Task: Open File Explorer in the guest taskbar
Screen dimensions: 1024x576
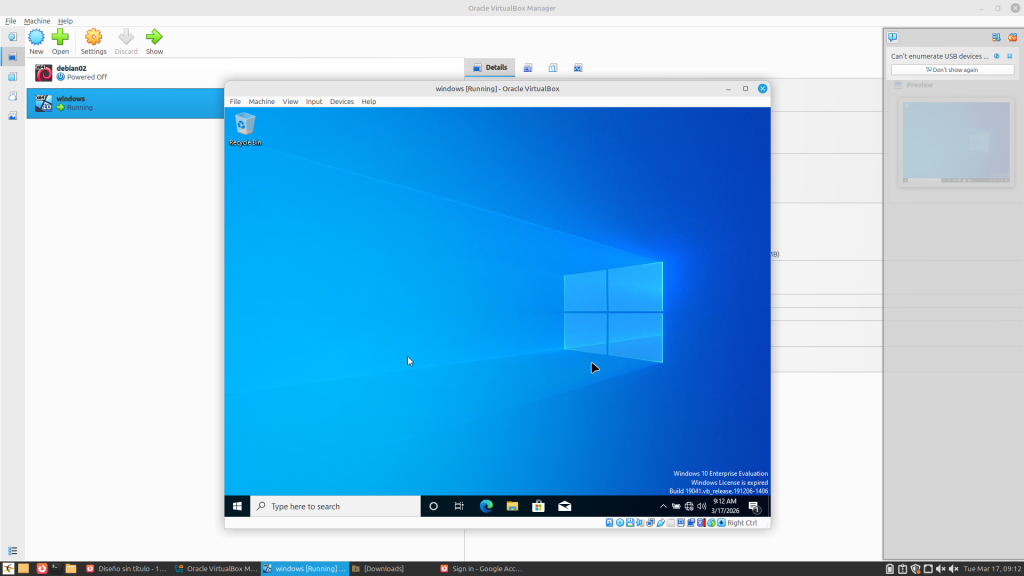Action: click(x=512, y=506)
